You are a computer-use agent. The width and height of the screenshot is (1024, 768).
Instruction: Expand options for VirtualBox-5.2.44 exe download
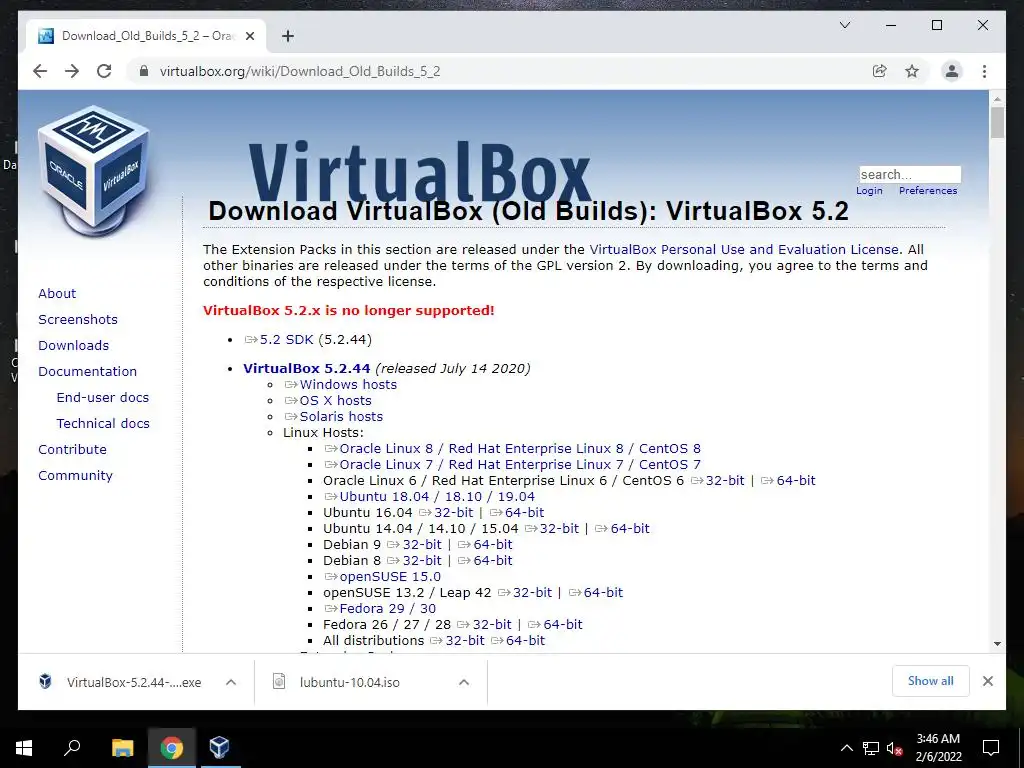click(x=231, y=682)
